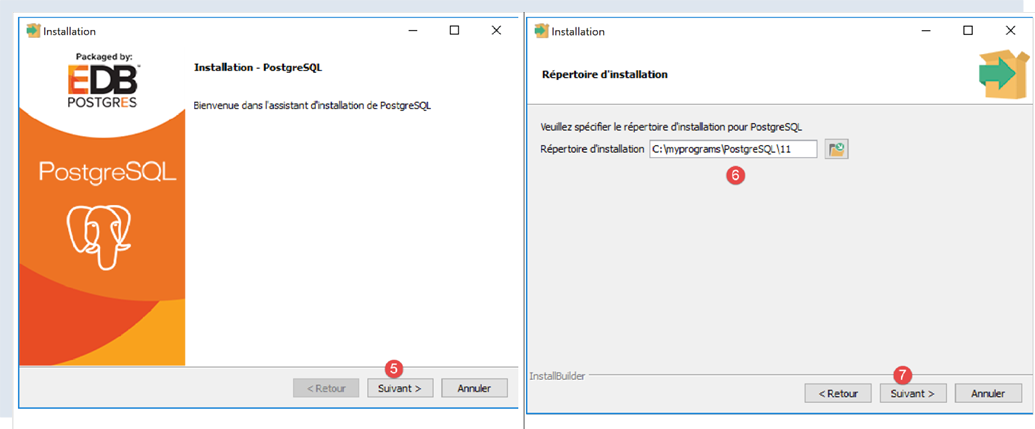Click the title bar installer icon of the directory window
Image resolution: width=1035 pixels, height=429 pixels.
click(x=541, y=31)
